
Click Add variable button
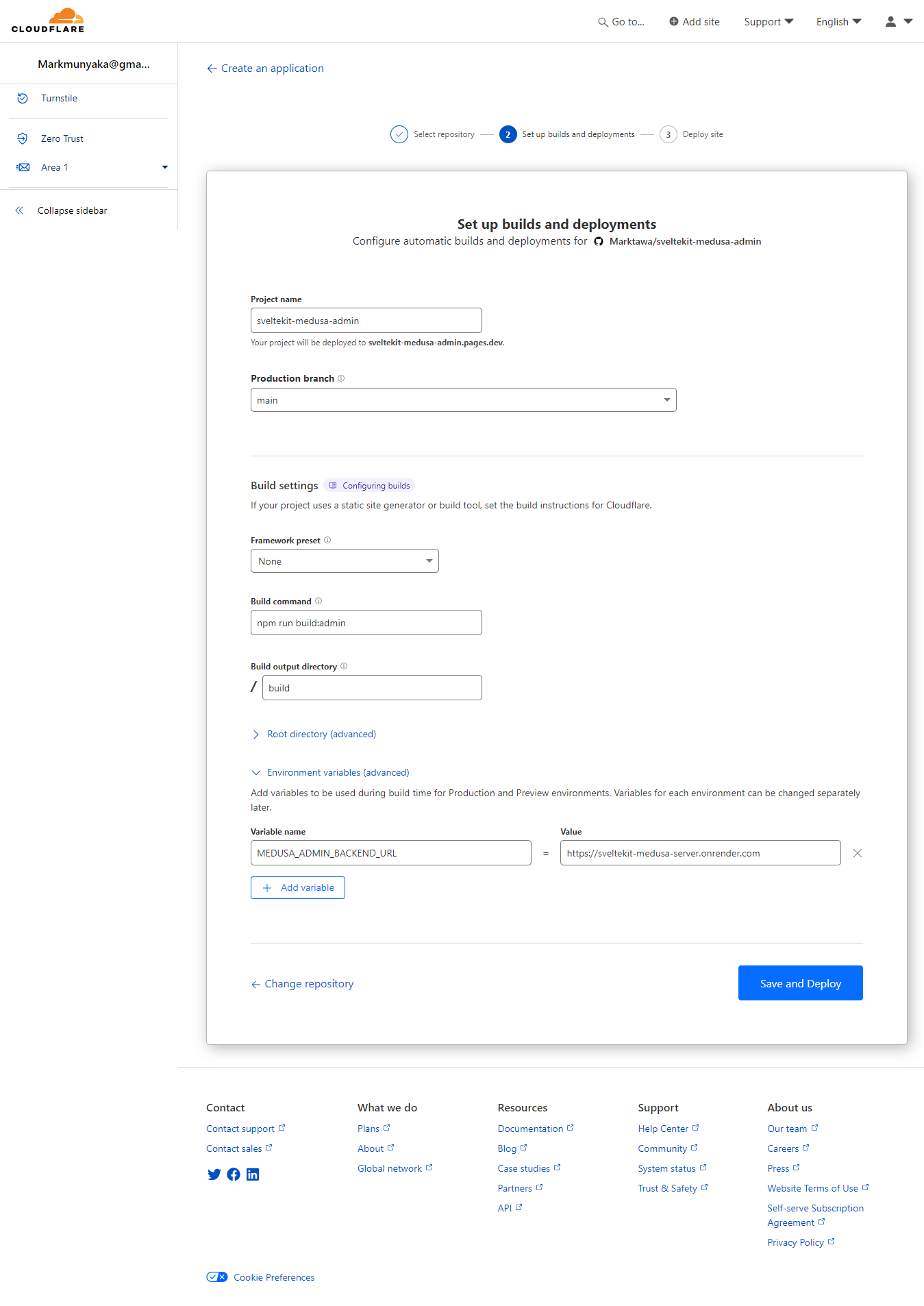[298, 887]
